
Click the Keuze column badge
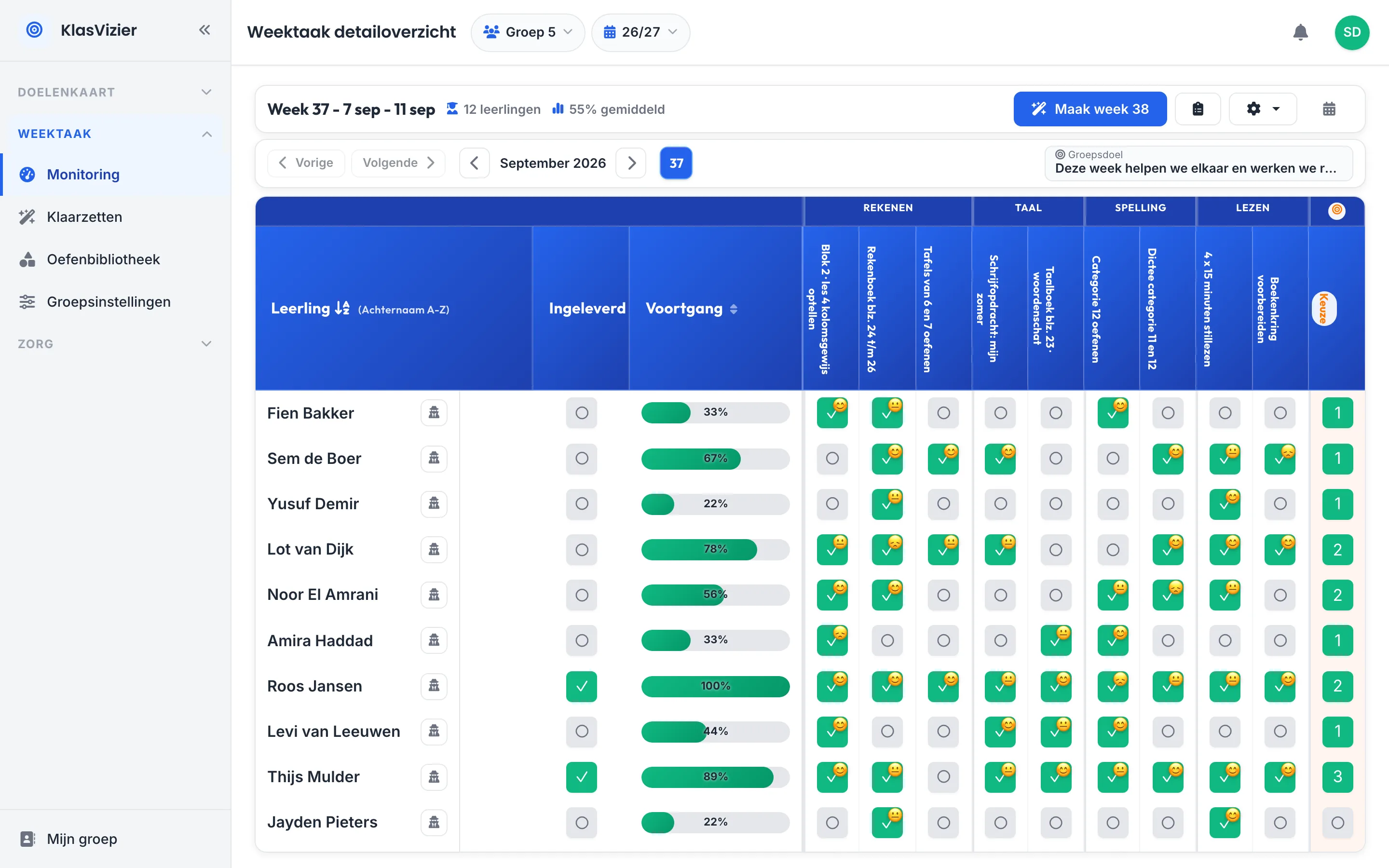pyautogui.click(x=1323, y=309)
